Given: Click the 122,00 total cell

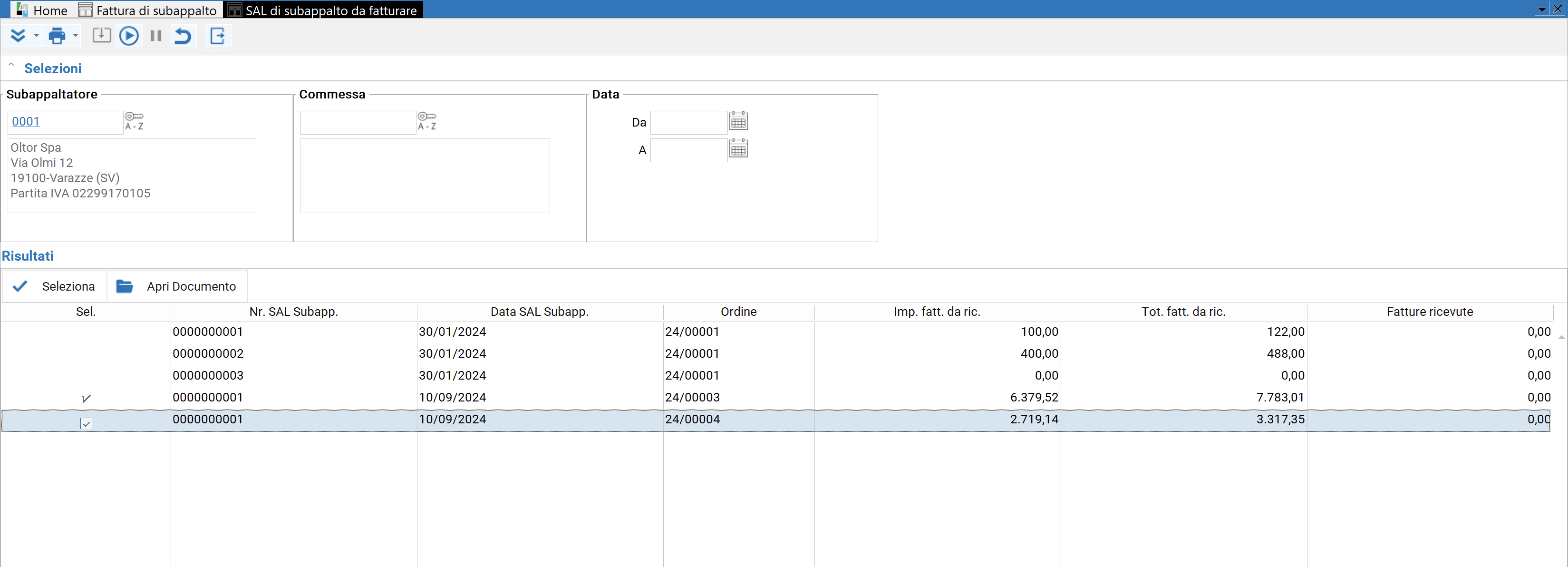Looking at the screenshot, I should 1183,332.
